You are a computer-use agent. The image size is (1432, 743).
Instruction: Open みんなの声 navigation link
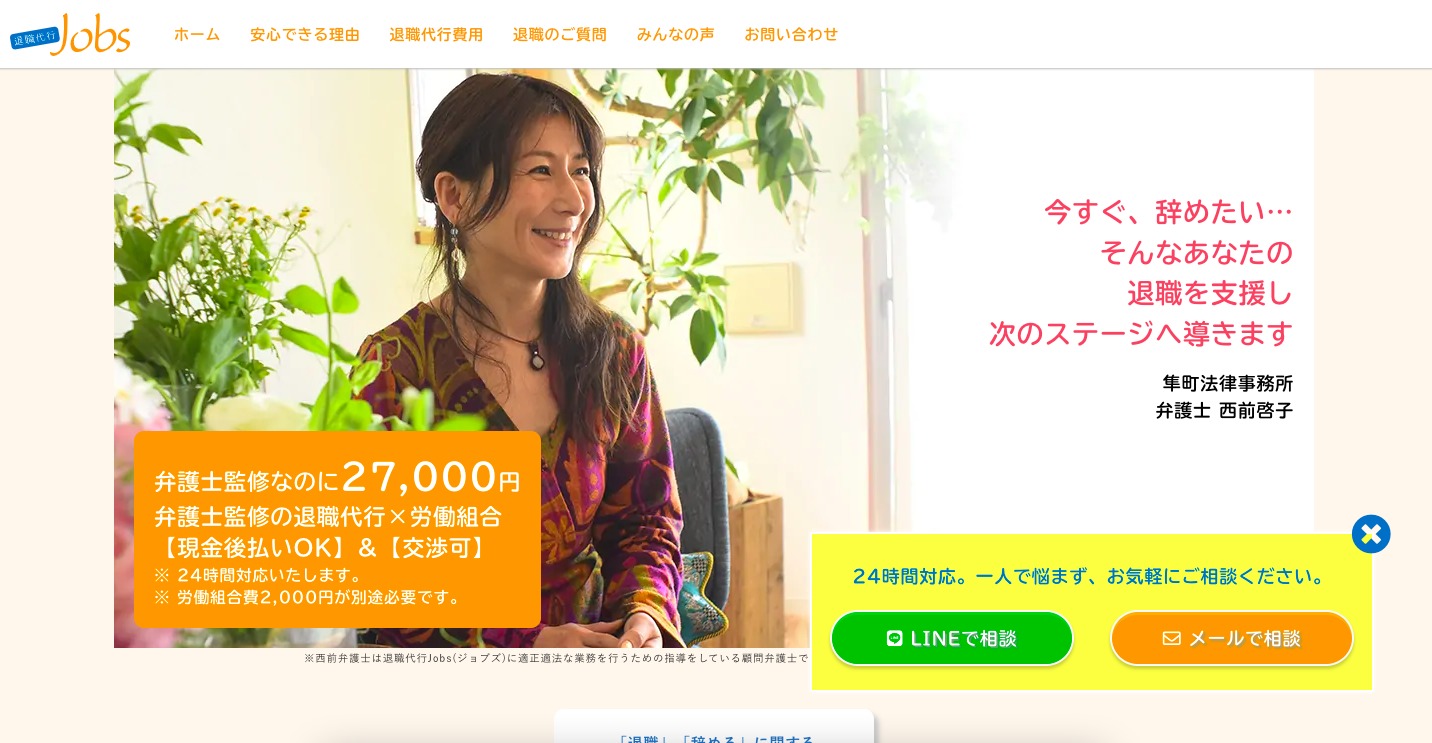675,34
